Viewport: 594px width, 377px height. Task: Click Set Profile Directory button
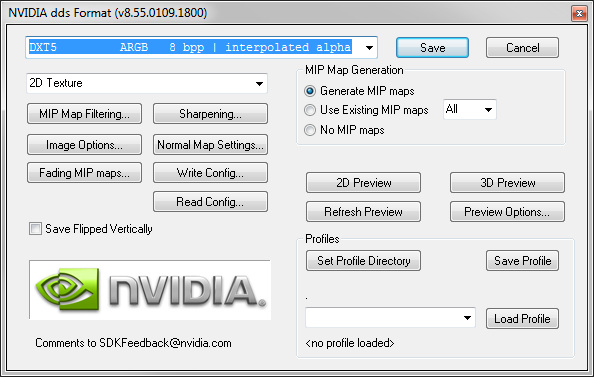(x=363, y=261)
